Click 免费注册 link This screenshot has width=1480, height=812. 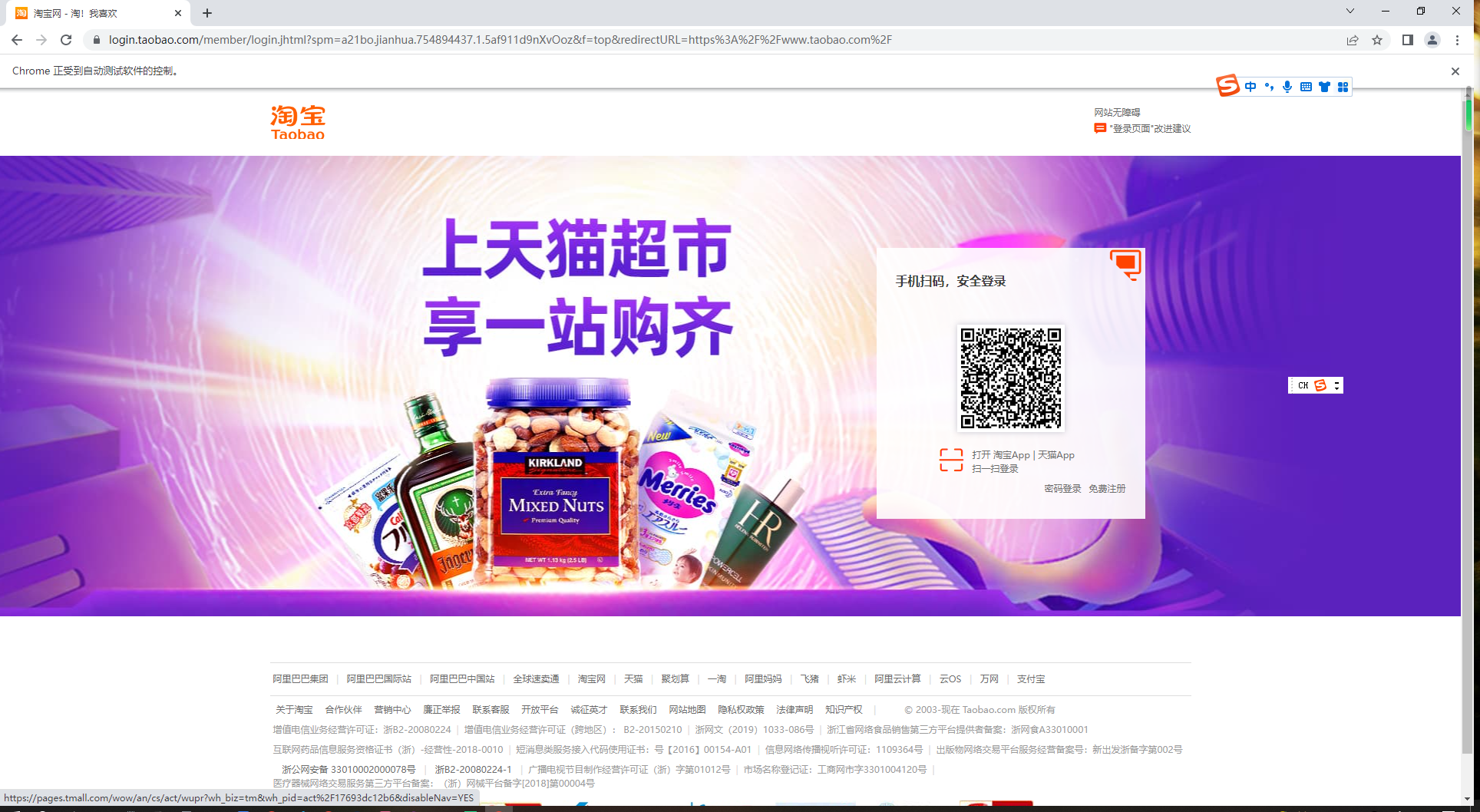coord(1107,489)
